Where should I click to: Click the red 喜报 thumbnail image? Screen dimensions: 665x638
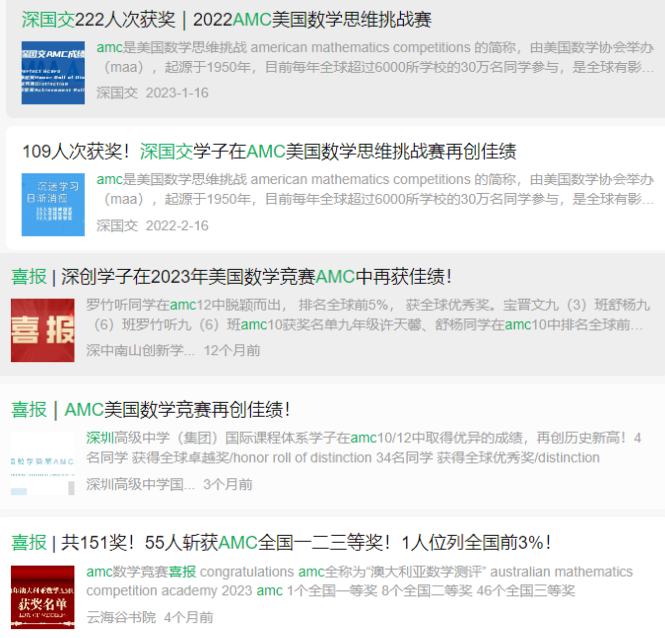pos(42,329)
